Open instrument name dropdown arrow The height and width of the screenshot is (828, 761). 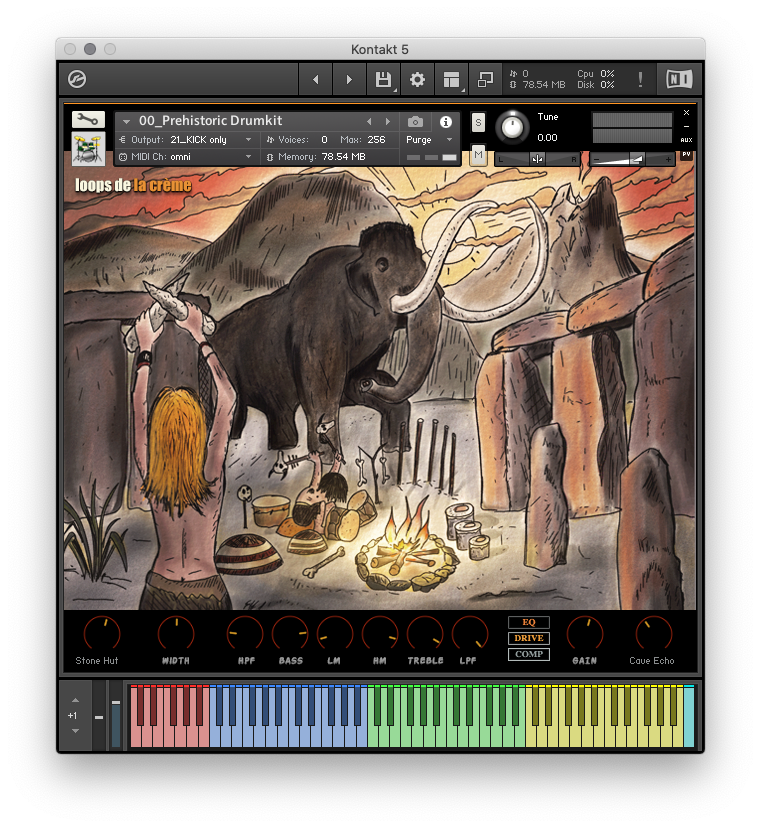(x=126, y=121)
